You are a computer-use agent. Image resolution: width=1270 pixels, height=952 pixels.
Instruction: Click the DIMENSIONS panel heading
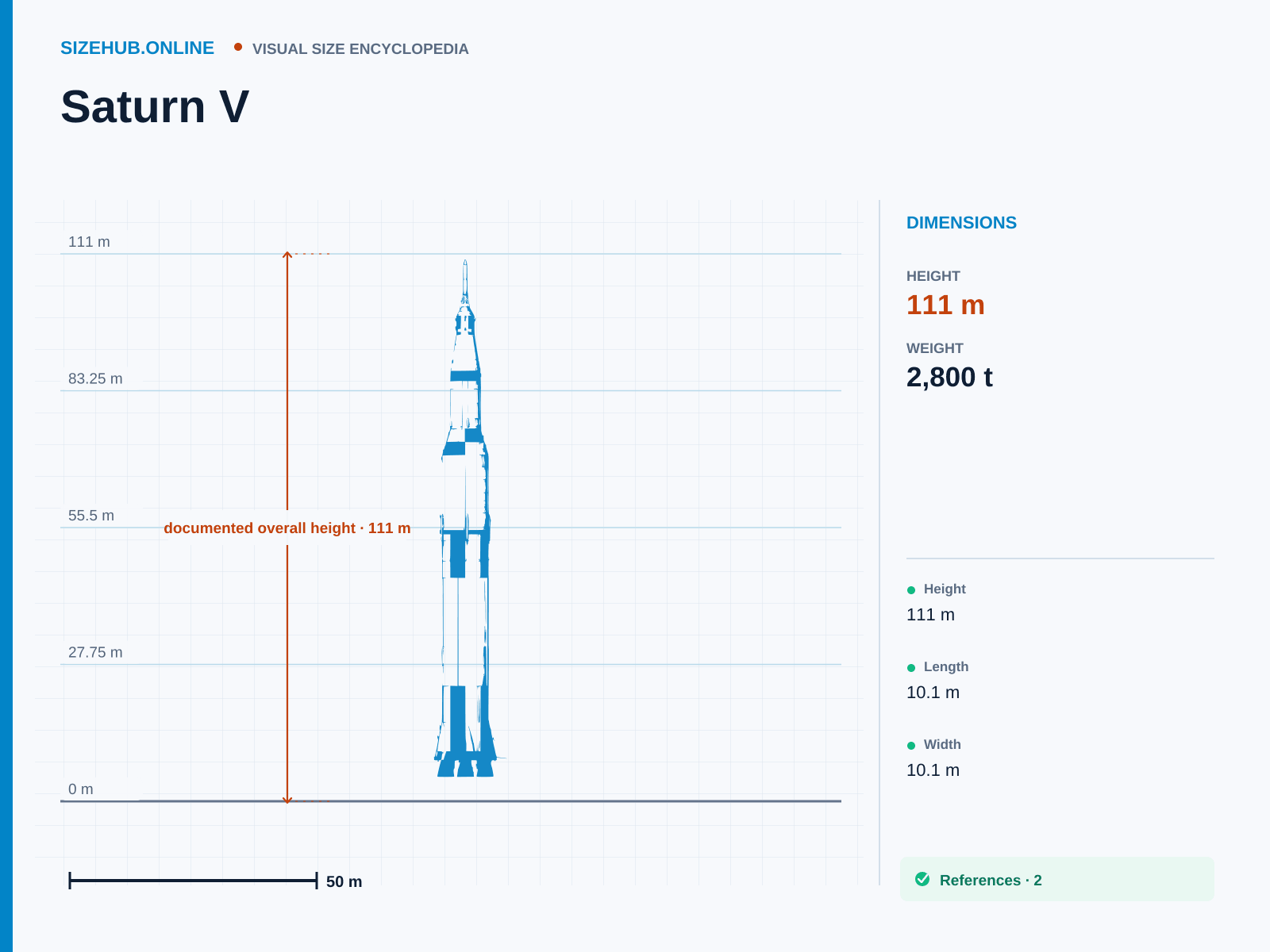(961, 223)
